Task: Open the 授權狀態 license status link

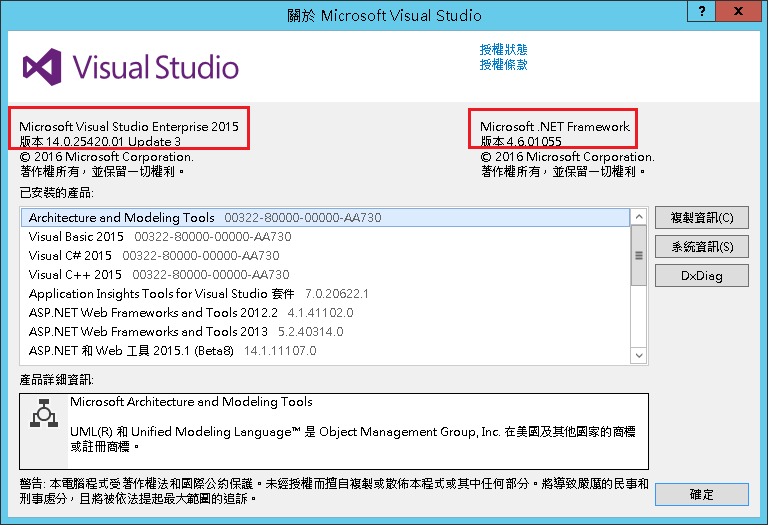Action: (503, 49)
